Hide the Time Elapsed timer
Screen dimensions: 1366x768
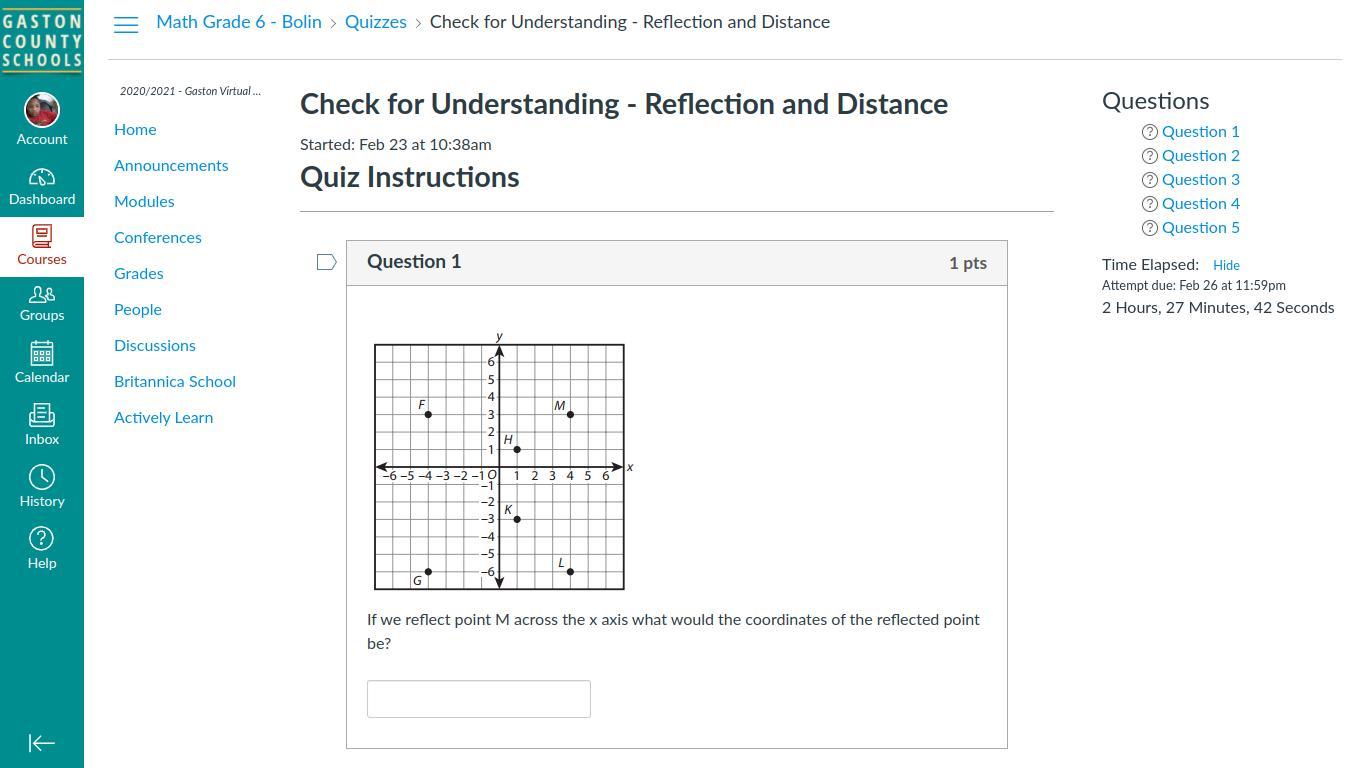[1226, 265]
